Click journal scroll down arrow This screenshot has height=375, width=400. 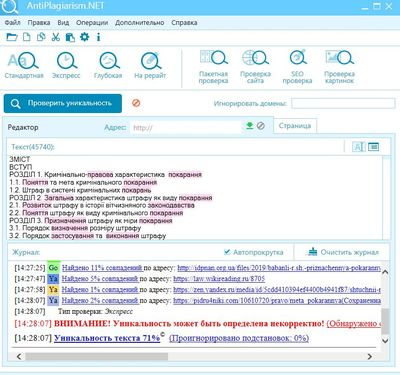click(385, 341)
